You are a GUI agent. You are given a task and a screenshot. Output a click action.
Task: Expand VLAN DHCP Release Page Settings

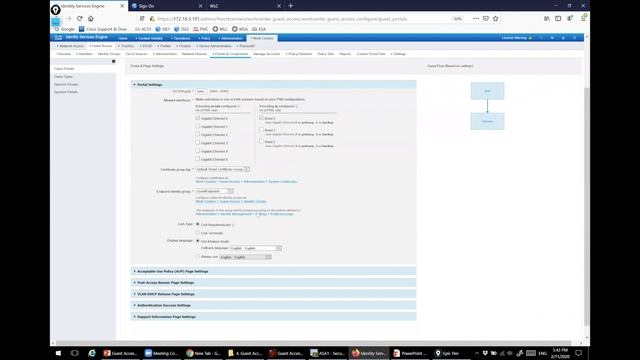pyautogui.click(x=273, y=294)
